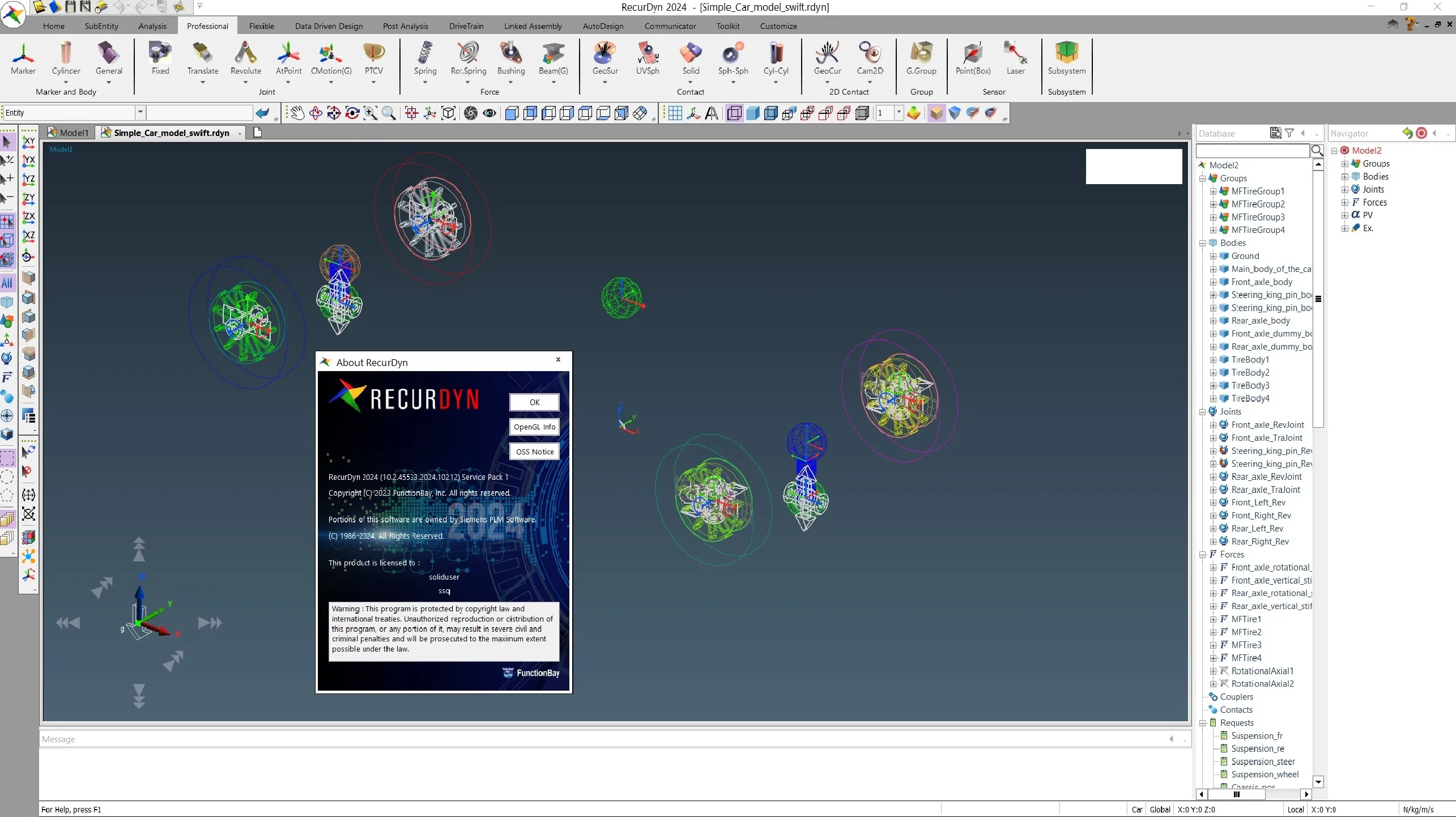
Task: Select the Marker tool in ribbon
Action: pyautogui.click(x=23, y=58)
